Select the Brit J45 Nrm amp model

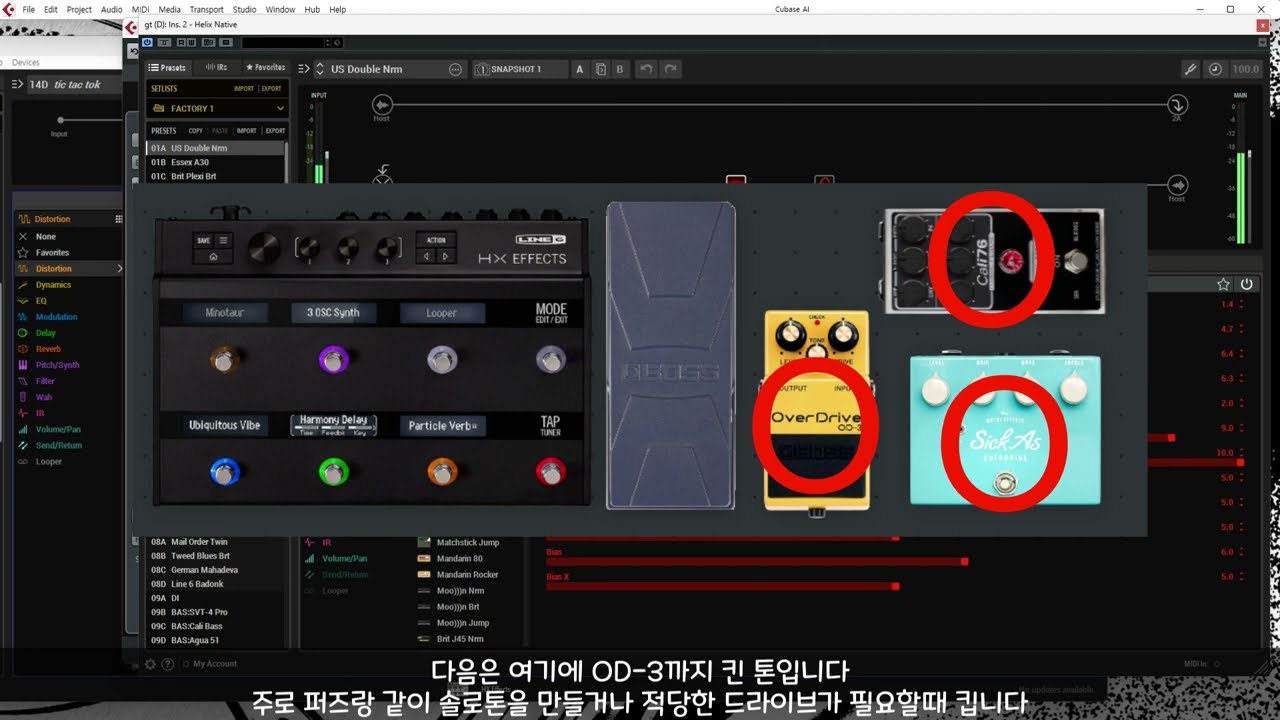click(460, 639)
